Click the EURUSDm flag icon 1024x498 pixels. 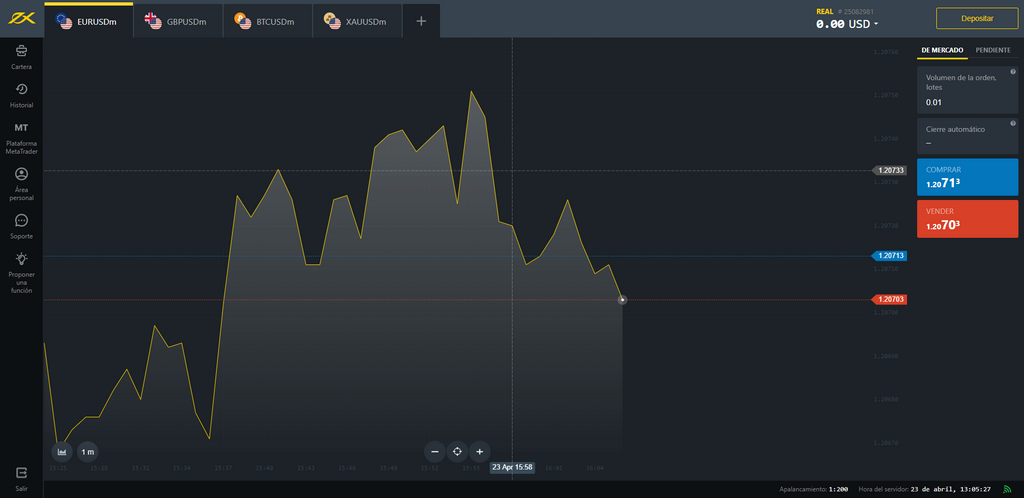pyautogui.click(x=64, y=21)
